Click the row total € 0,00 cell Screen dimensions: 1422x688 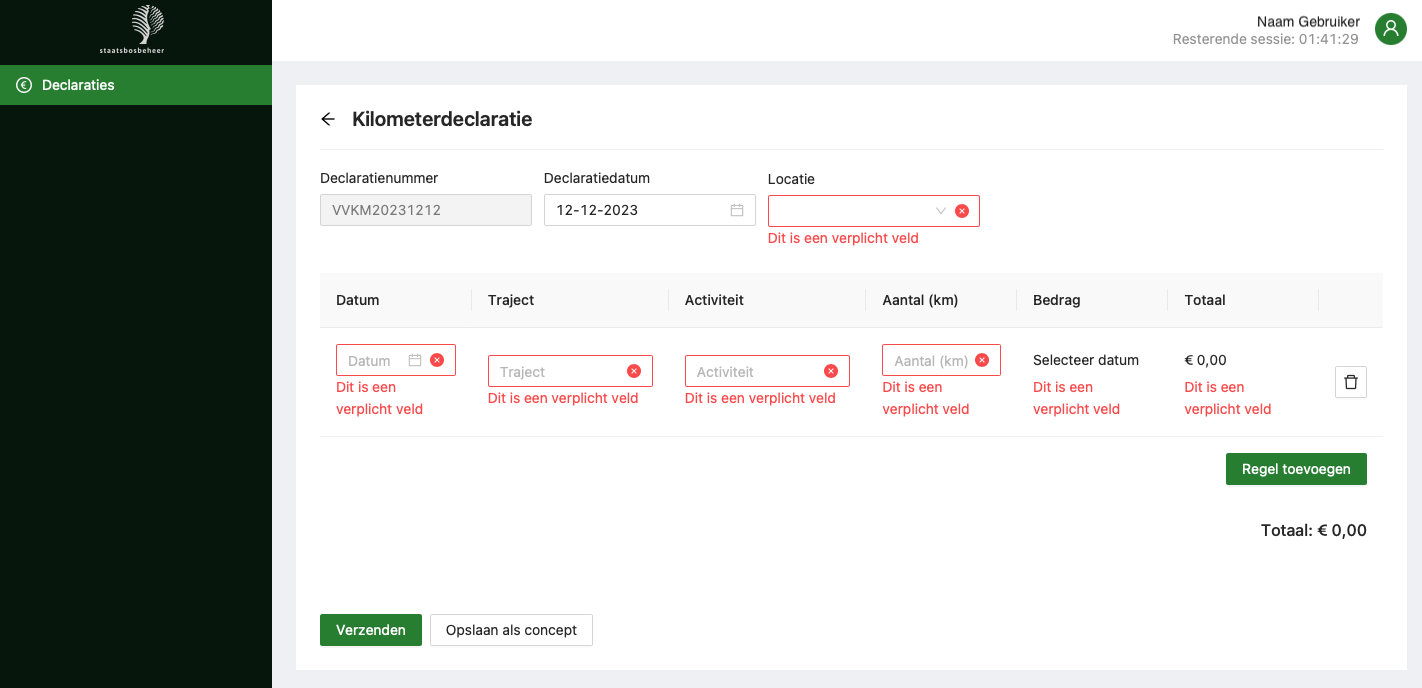(x=1206, y=360)
